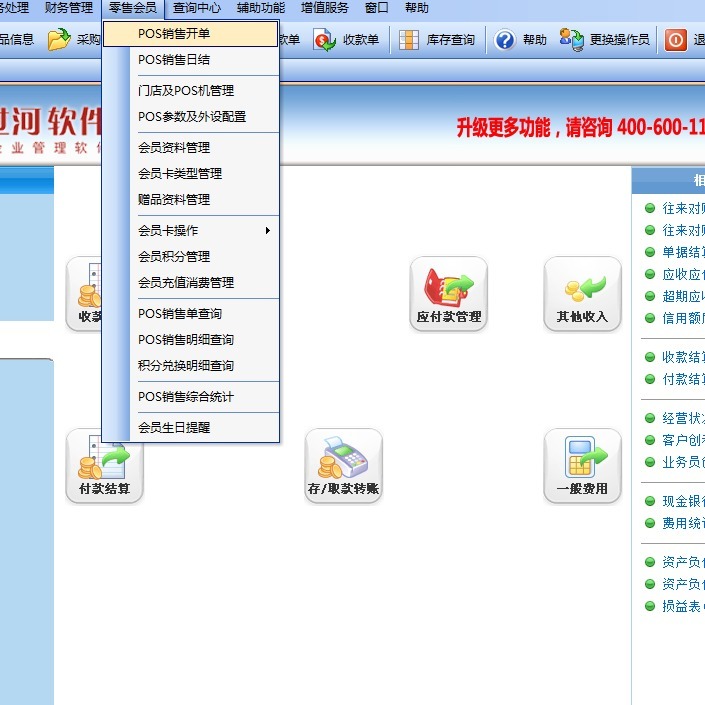
Task: Open 应付款管理 wallet icon
Action: tap(449, 294)
